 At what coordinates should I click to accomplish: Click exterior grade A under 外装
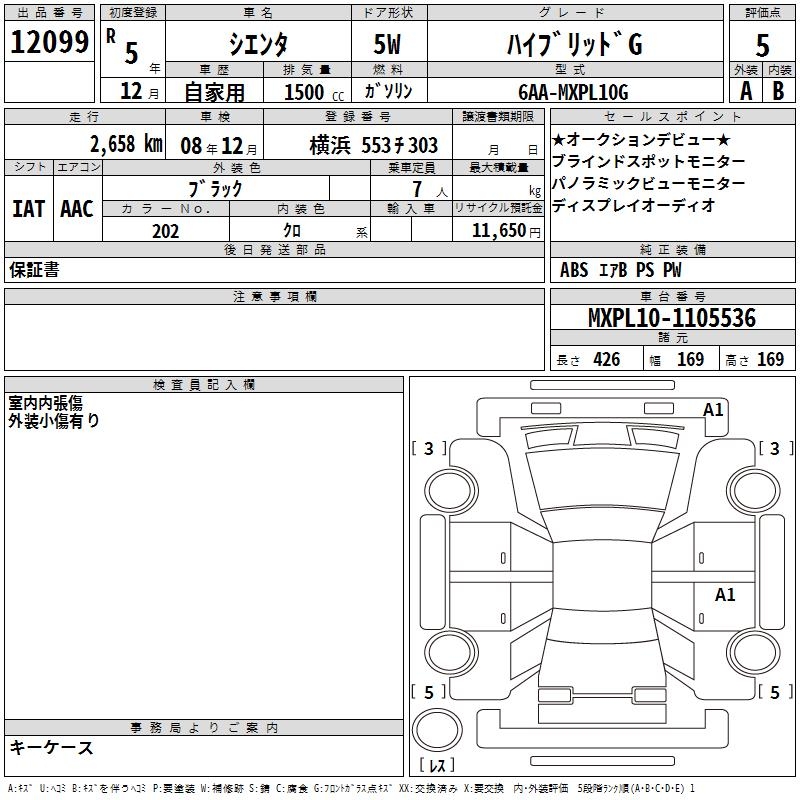coord(745,90)
